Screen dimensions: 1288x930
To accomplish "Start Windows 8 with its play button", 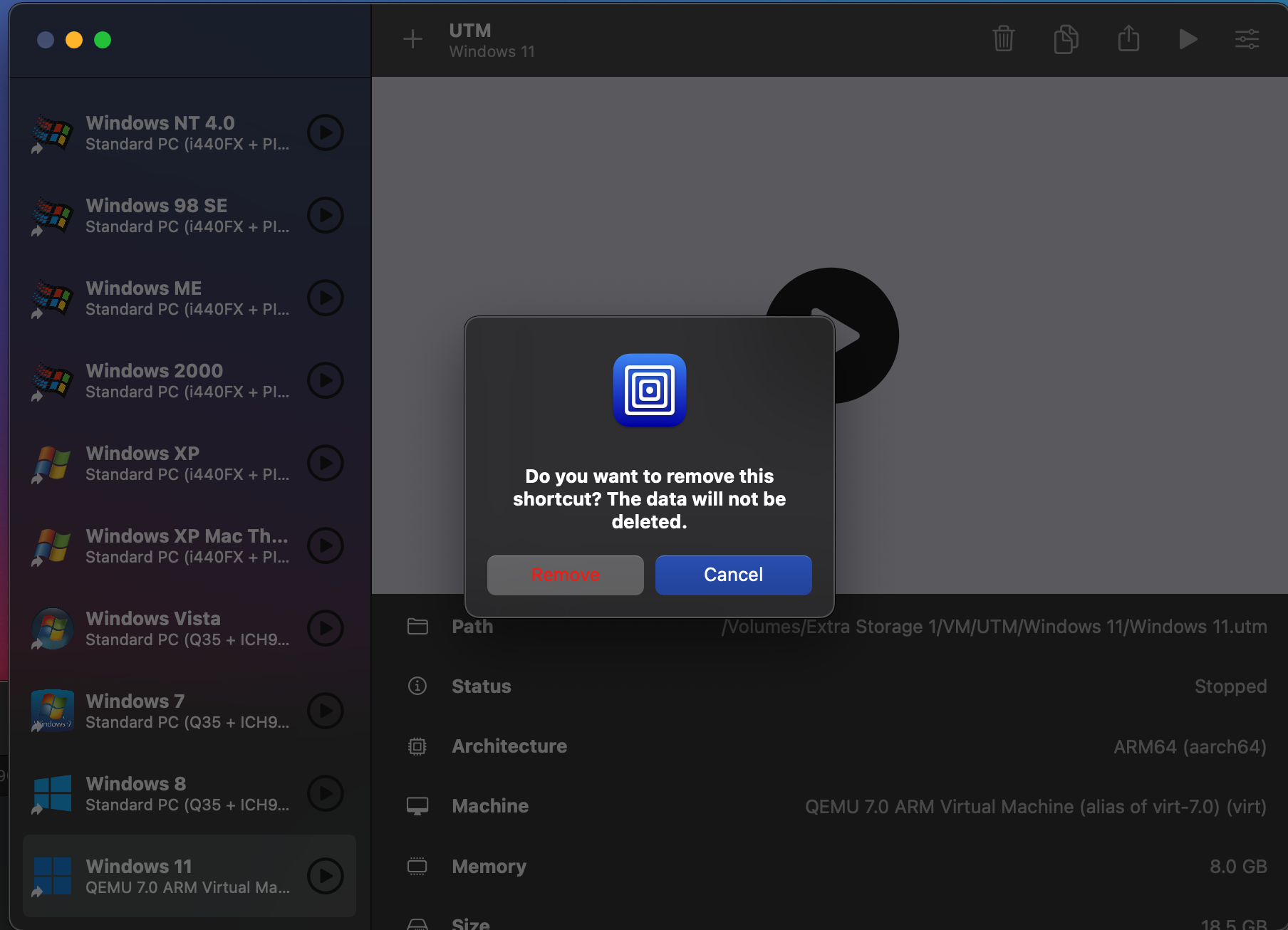I will point(326,793).
